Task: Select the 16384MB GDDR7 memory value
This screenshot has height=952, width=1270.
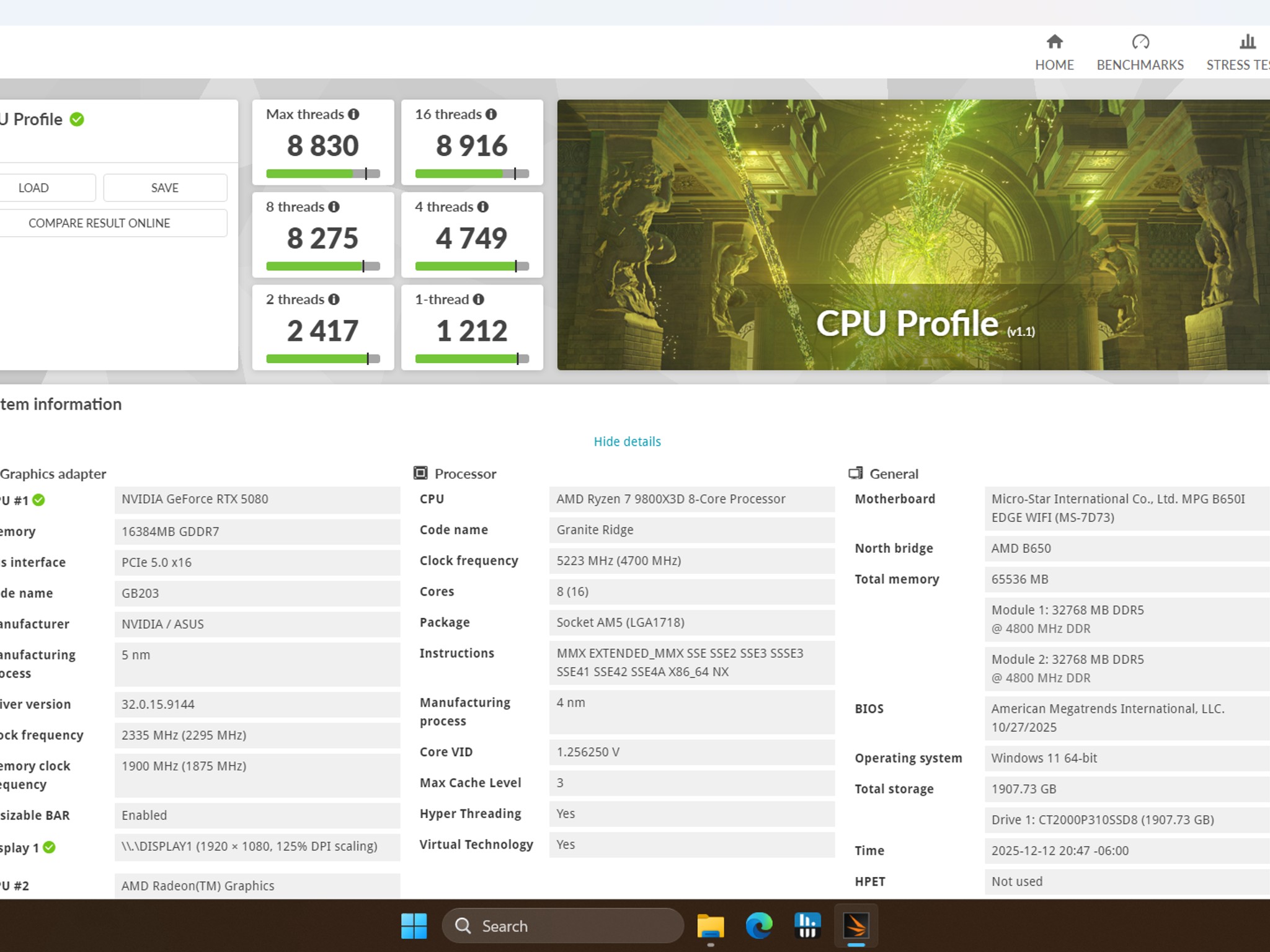Action: [x=257, y=532]
